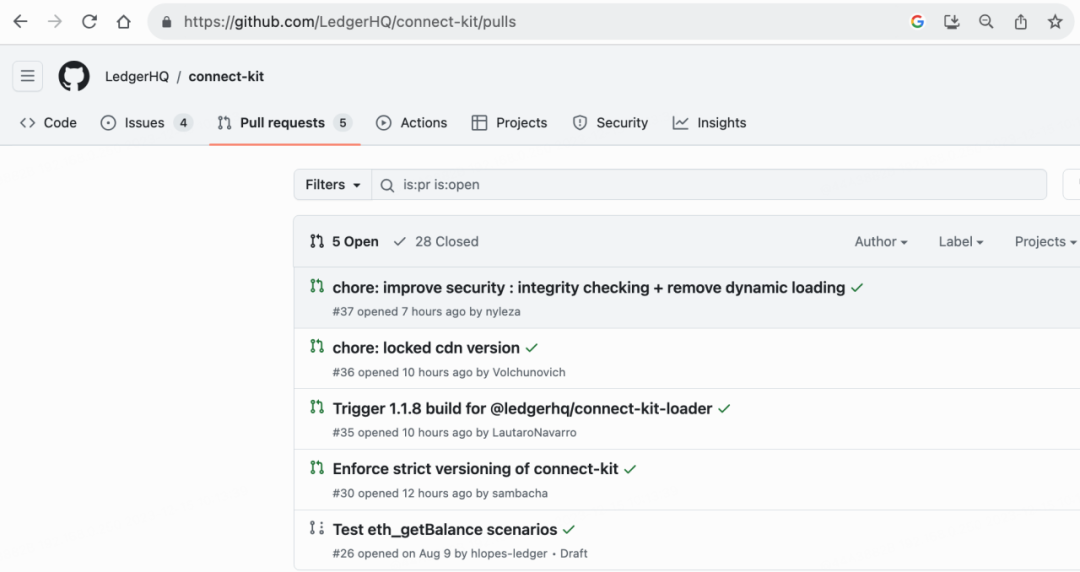Image resolution: width=1080 pixels, height=572 pixels.
Task: Open the Actions tab
Action: pyautogui.click(x=412, y=123)
